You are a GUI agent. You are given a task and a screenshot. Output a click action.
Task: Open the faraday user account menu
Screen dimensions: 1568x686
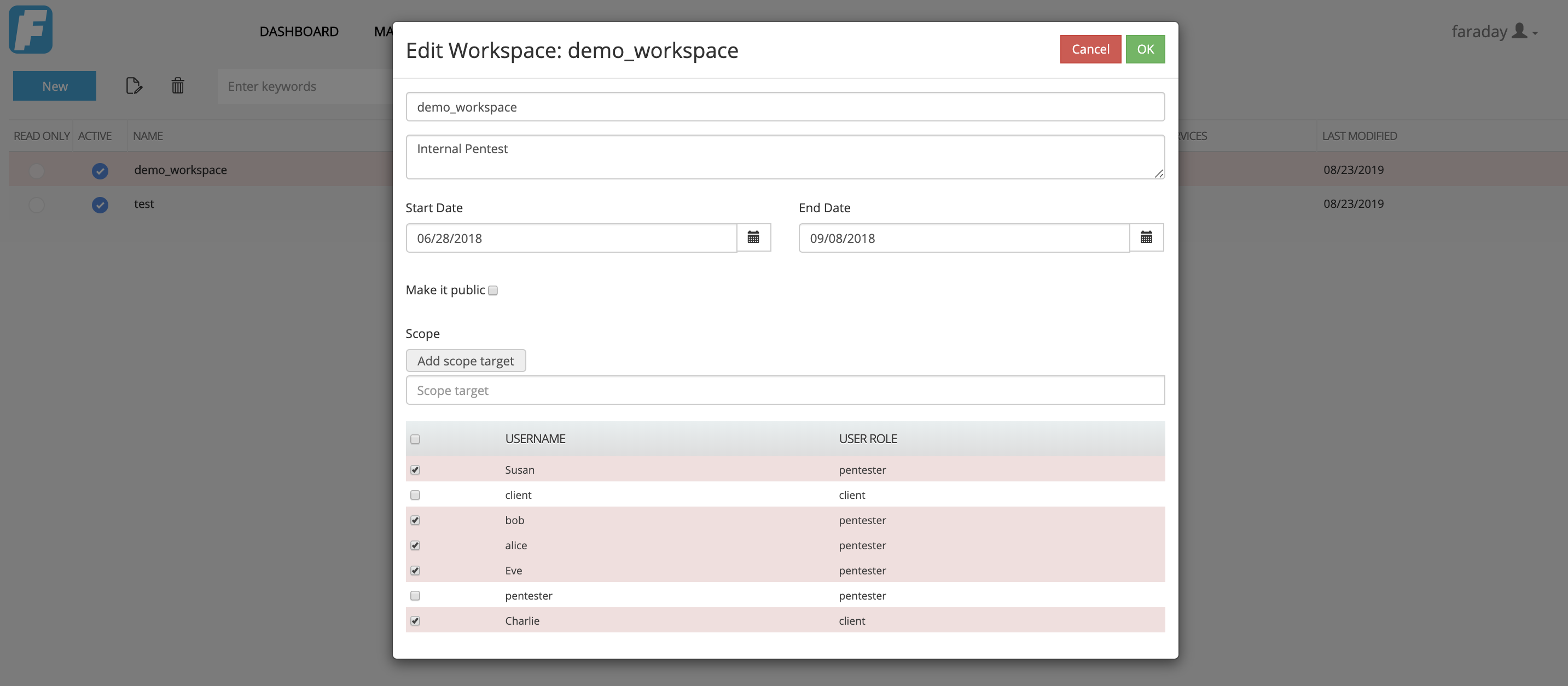point(1494,31)
